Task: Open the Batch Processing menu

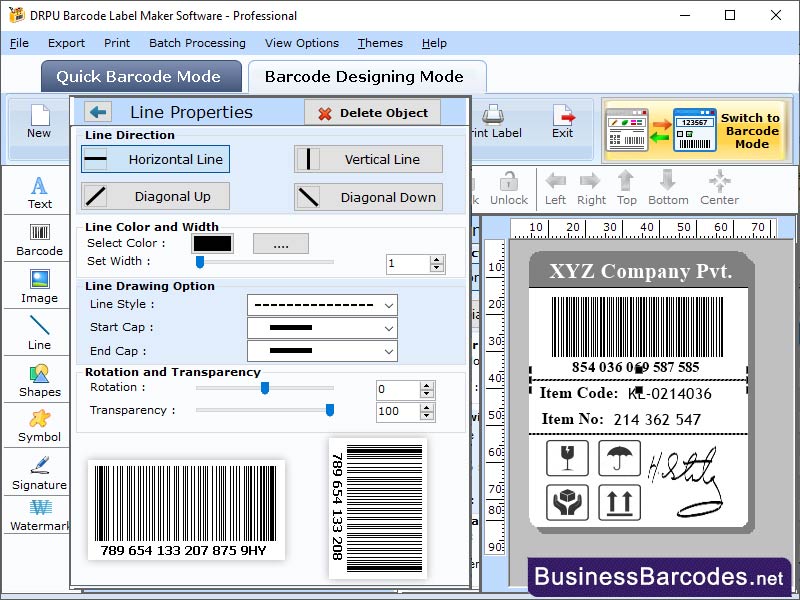Action: click(197, 43)
